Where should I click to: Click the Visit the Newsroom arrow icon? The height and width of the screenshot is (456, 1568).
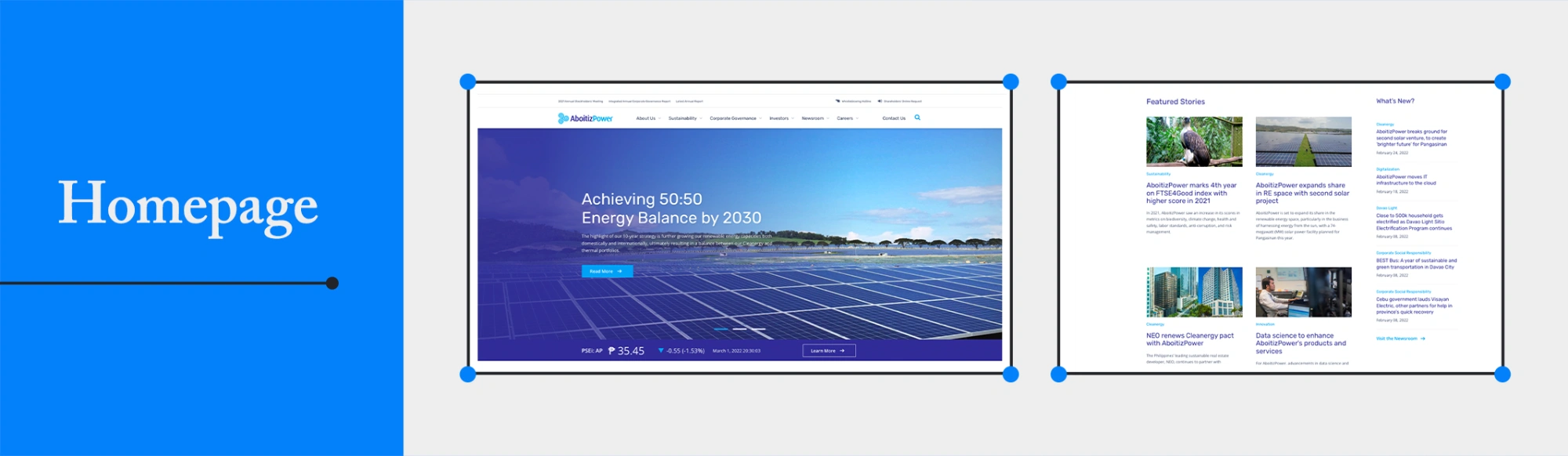(x=1422, y=338)
